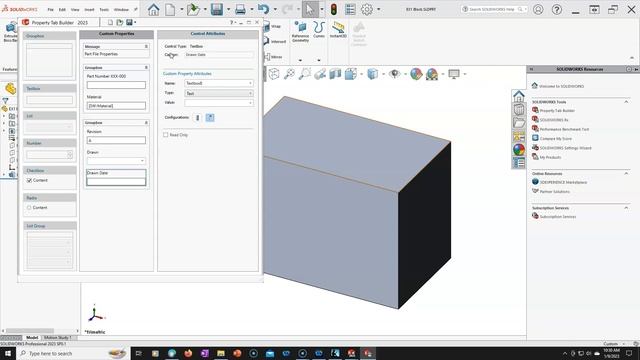This screenshot has height=360, width=640.
Task: Open File Explorer task pane folder icon
Action: pyautogui.click(x=519, y=123)
